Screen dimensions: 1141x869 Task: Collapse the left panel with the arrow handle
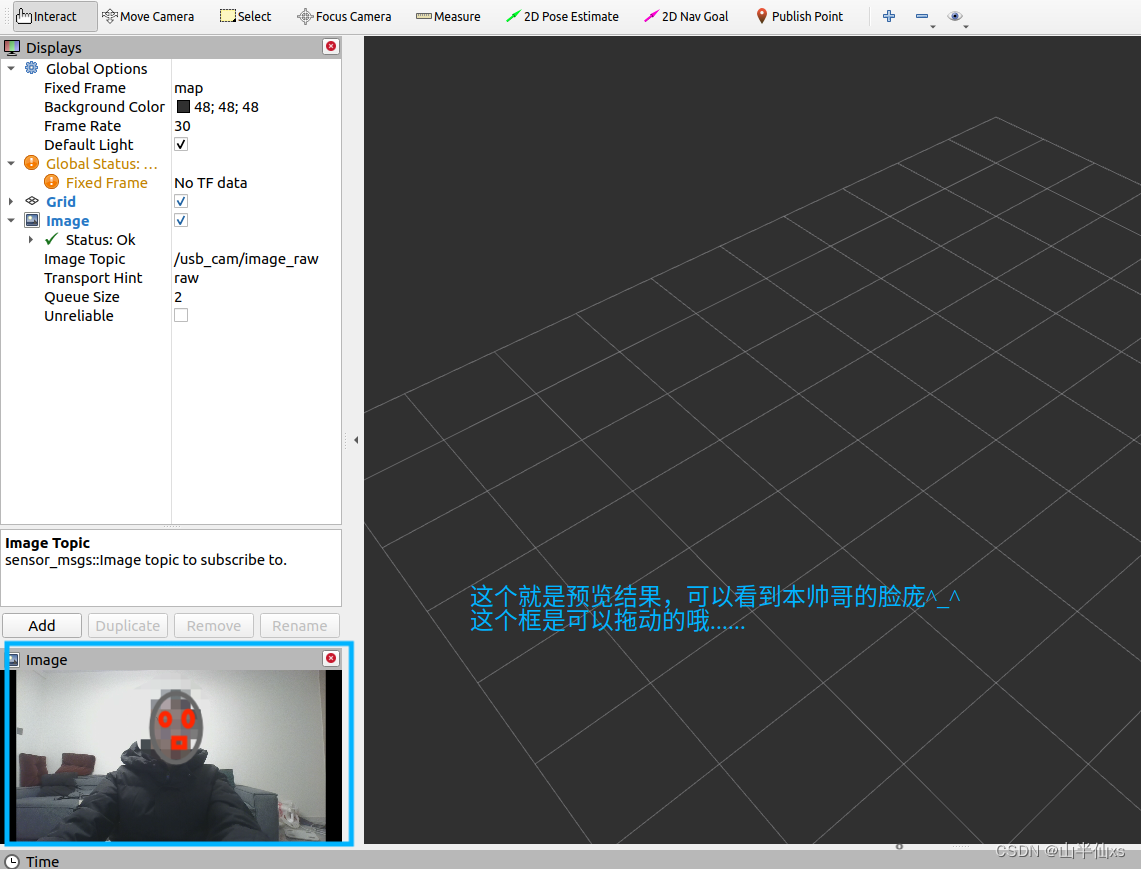point(356,440)
